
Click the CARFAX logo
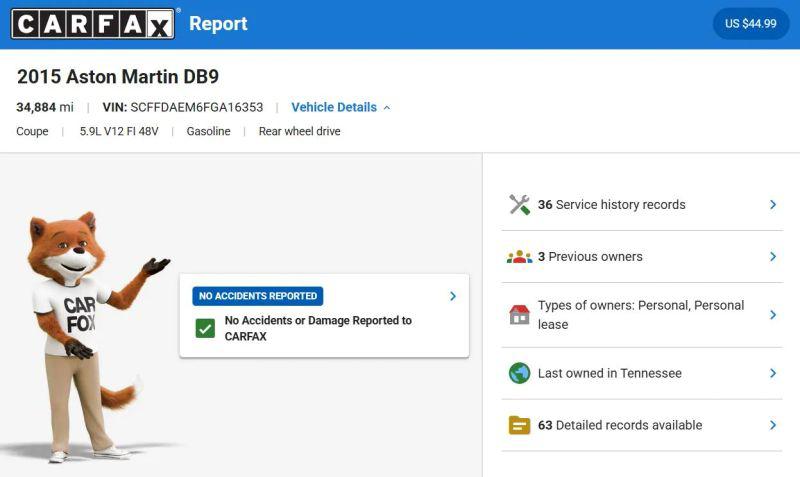pos(93,23)
